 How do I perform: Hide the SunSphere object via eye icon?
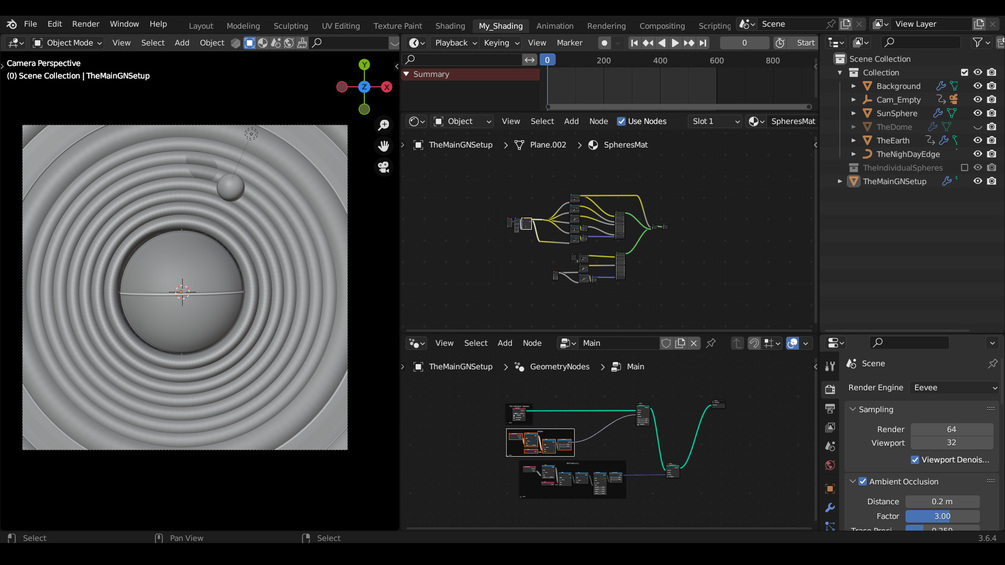tap(978, 113)
